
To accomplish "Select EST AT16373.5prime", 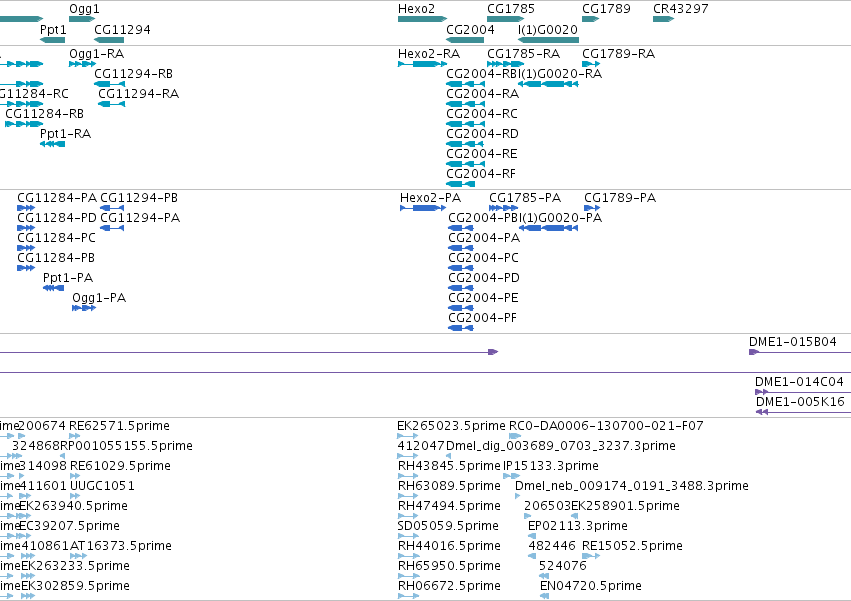I will point(78,556).
